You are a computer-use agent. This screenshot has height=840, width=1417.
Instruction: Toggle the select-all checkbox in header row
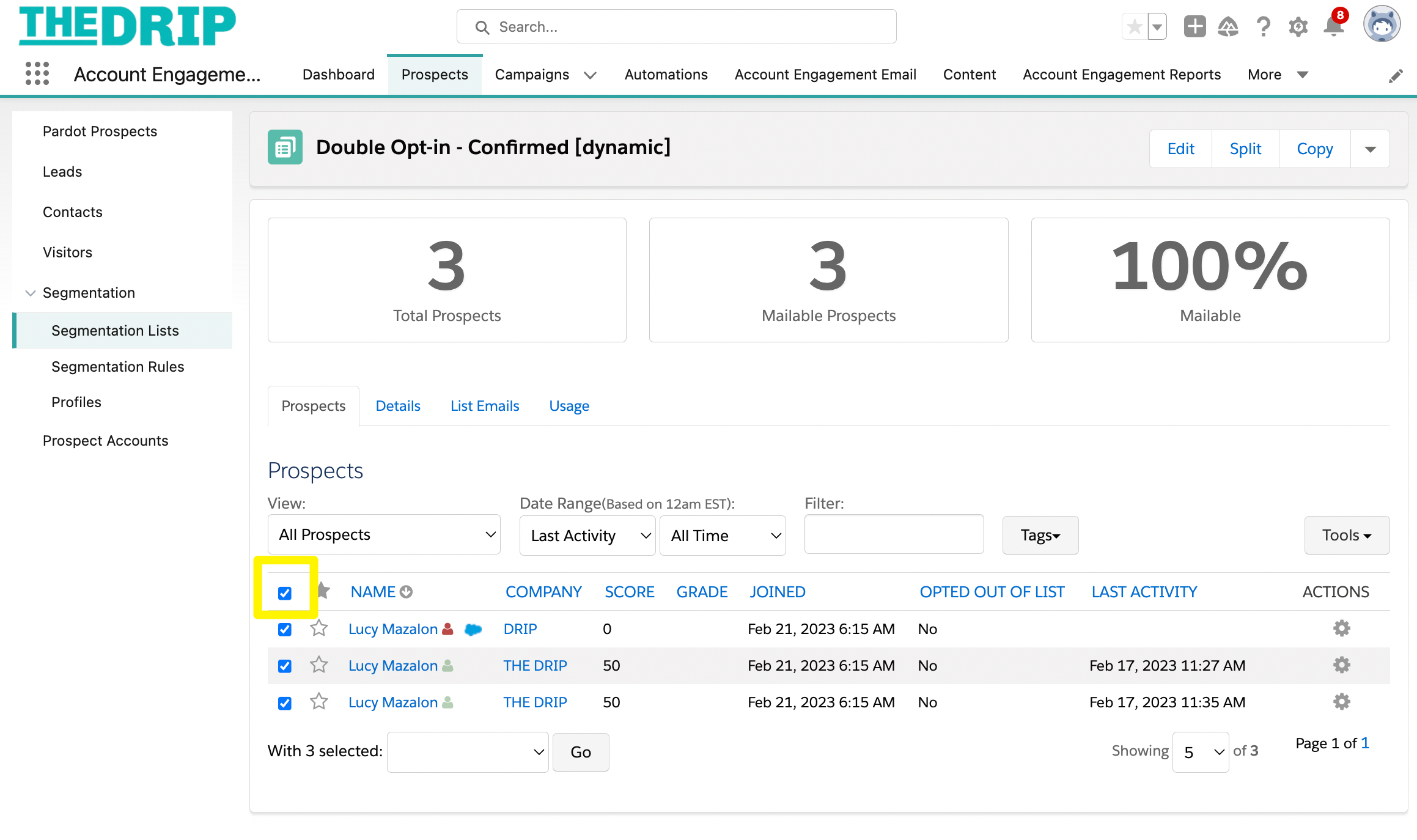[x=285, y=593]
